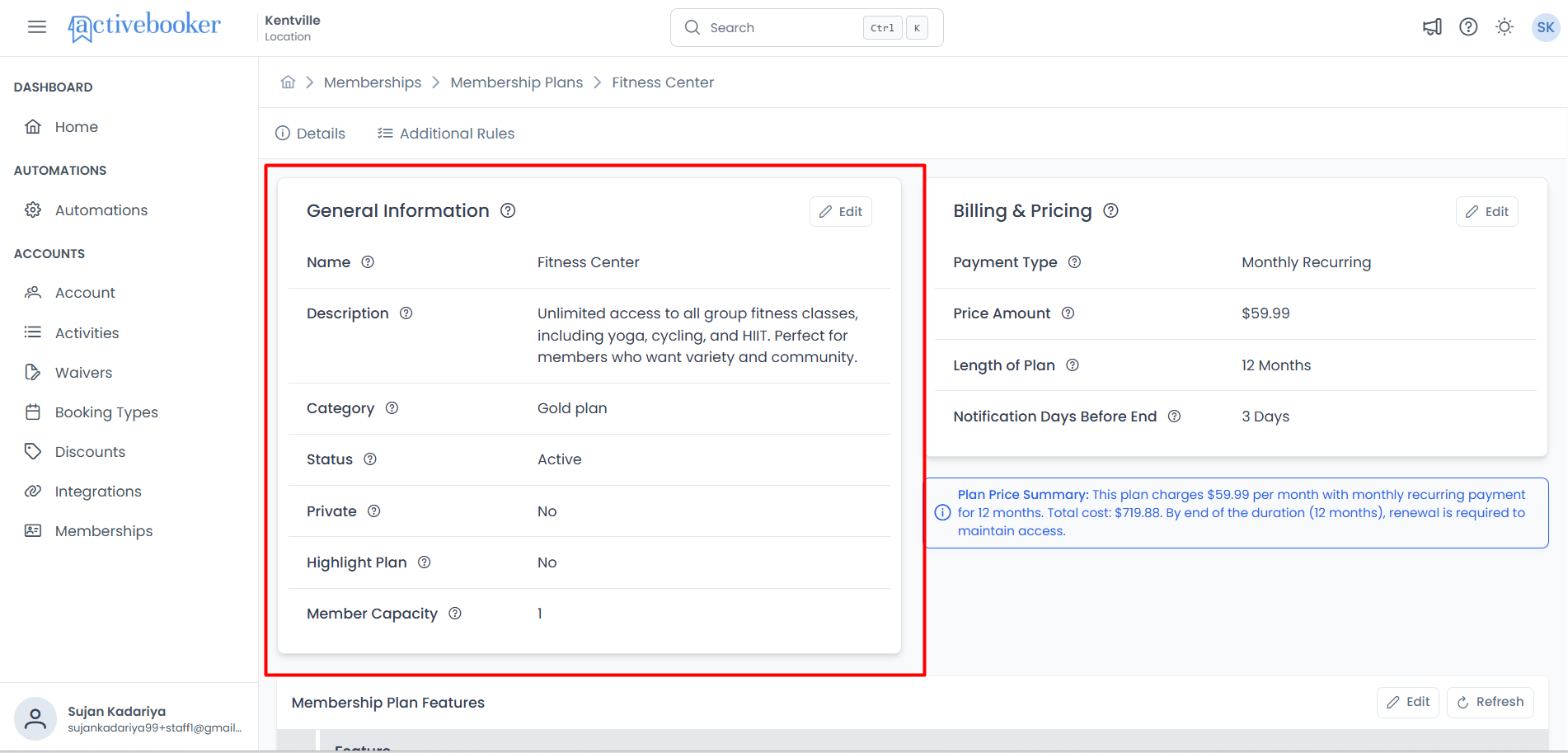
Task: Click the Billing & Pricing help icon
Action: coord(1111,210)
